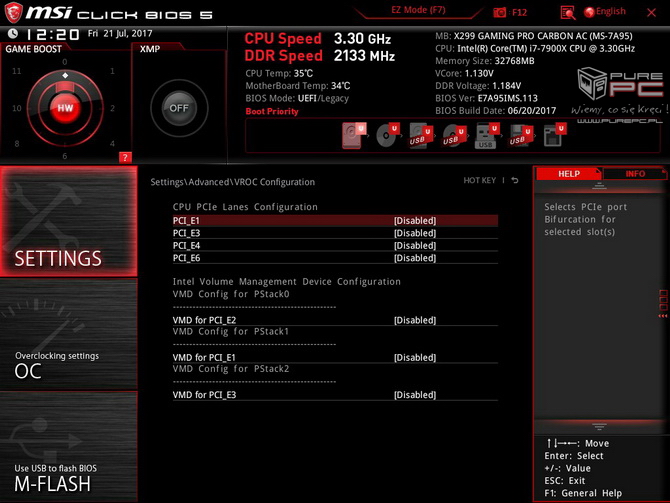Click the back arrow next to HOT KEY
The width and height of the screenshot is (670, 503).
[515, 180]
